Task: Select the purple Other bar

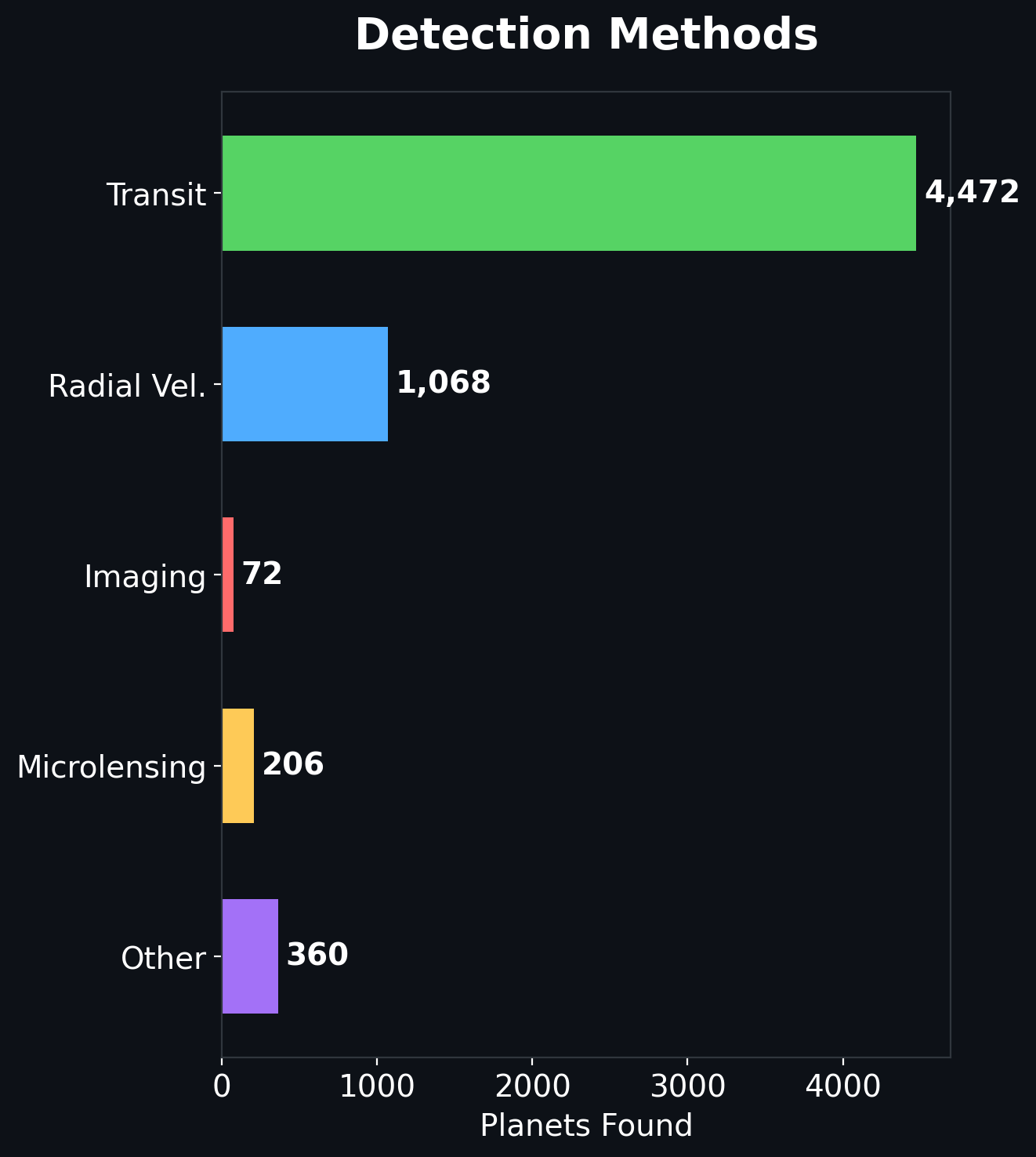Action: point(250,956)
